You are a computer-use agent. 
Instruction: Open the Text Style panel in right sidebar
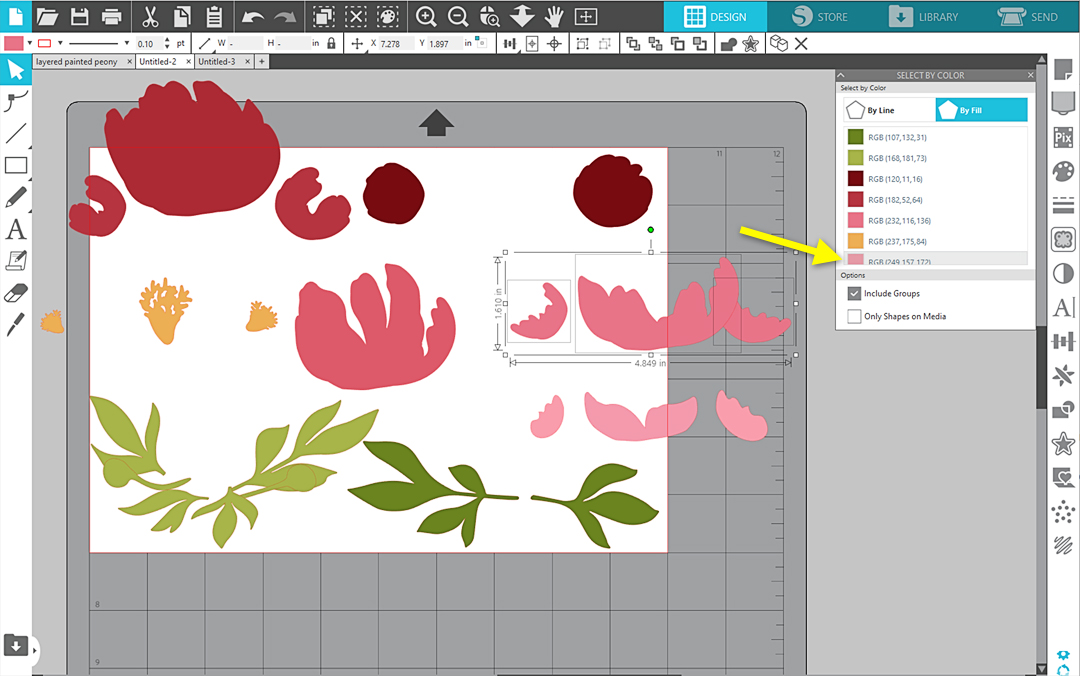[1063, 307]
